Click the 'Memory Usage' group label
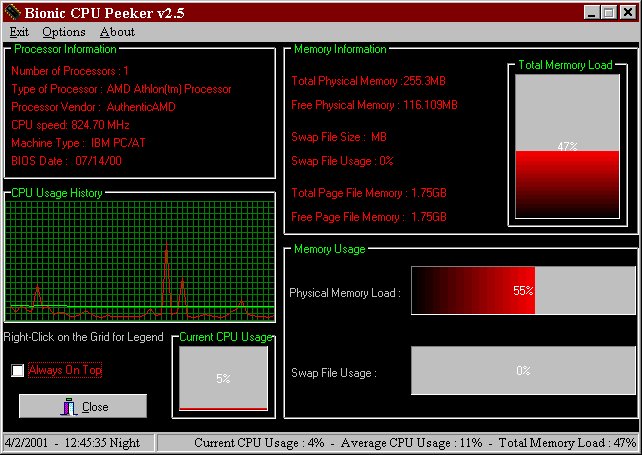Screen dimensions: 642x455 [330, 249]
